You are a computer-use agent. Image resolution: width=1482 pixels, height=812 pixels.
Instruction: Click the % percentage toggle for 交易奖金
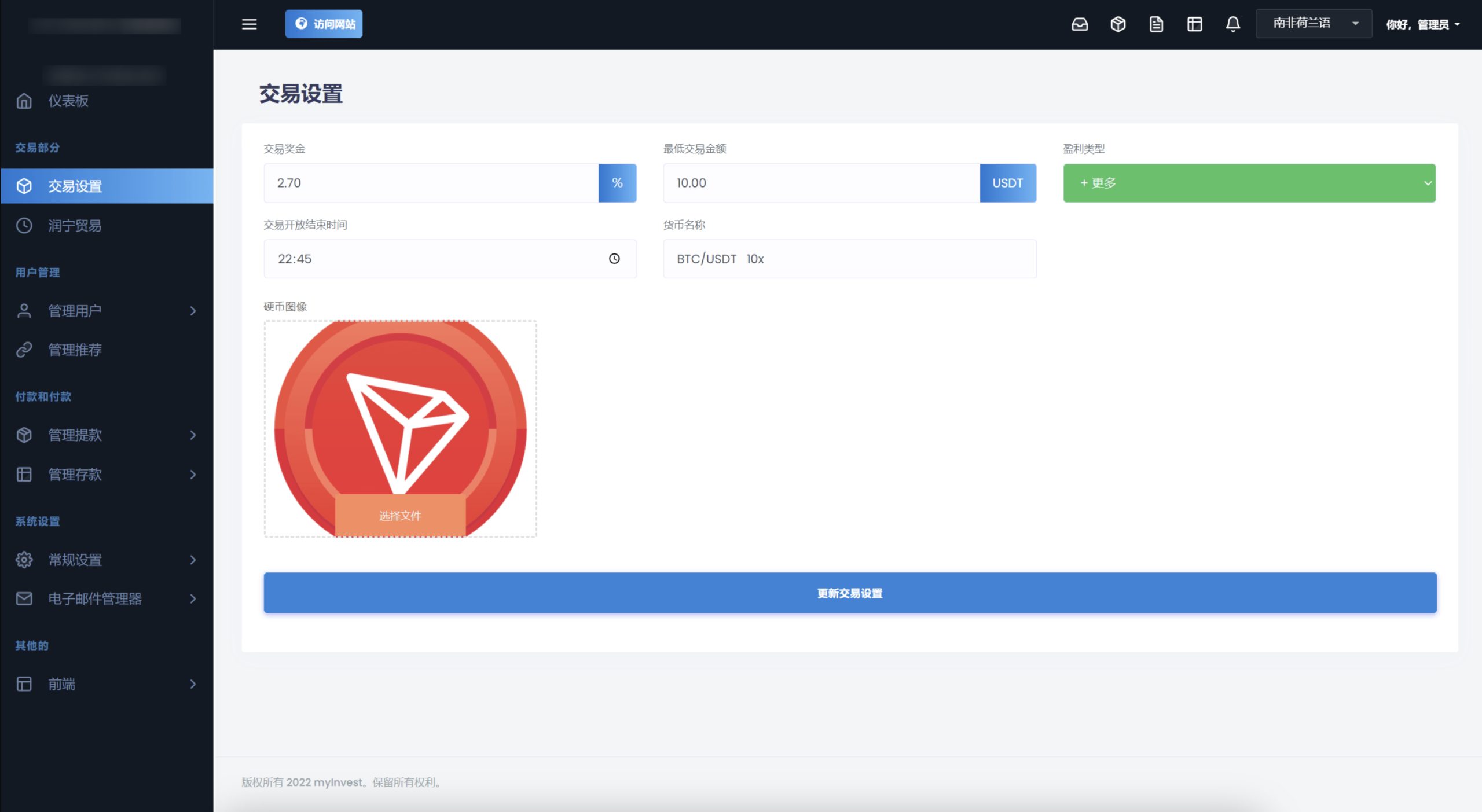(x=617, y=182)
